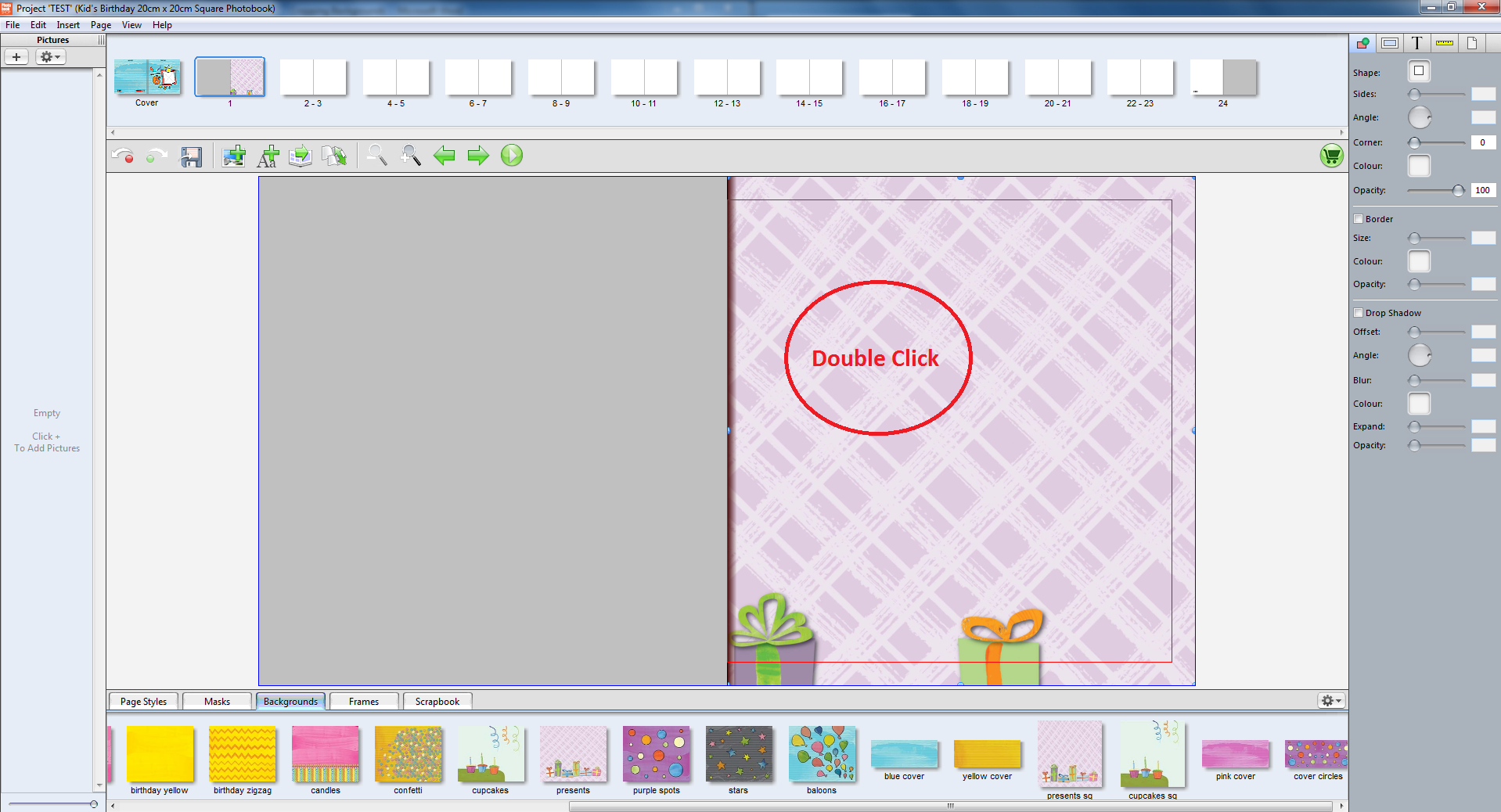1501x812 pixels.
Task: Add a text box with the Aa icon
Action: 268,156
